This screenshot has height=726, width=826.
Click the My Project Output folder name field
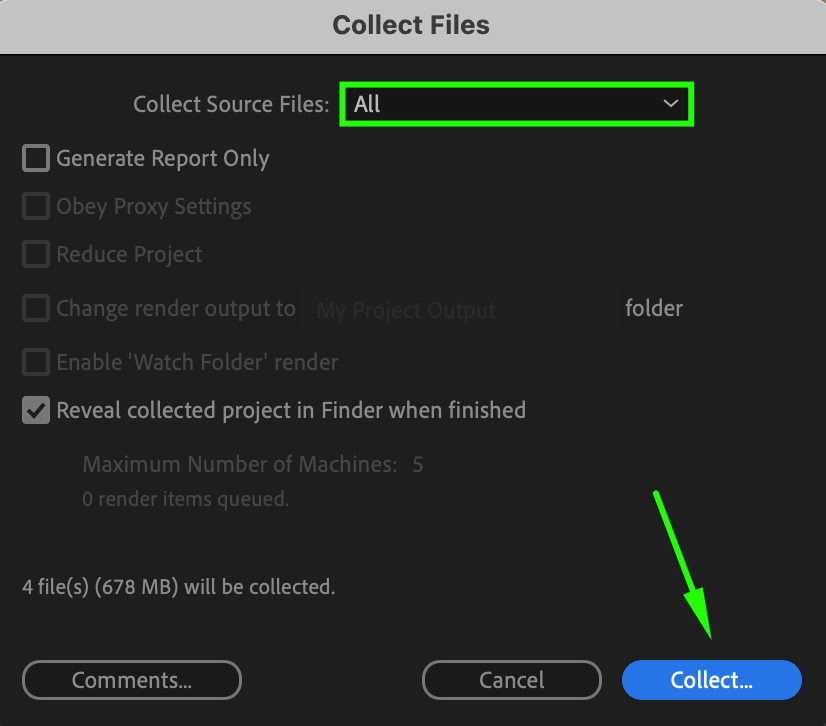coord(460,309)
